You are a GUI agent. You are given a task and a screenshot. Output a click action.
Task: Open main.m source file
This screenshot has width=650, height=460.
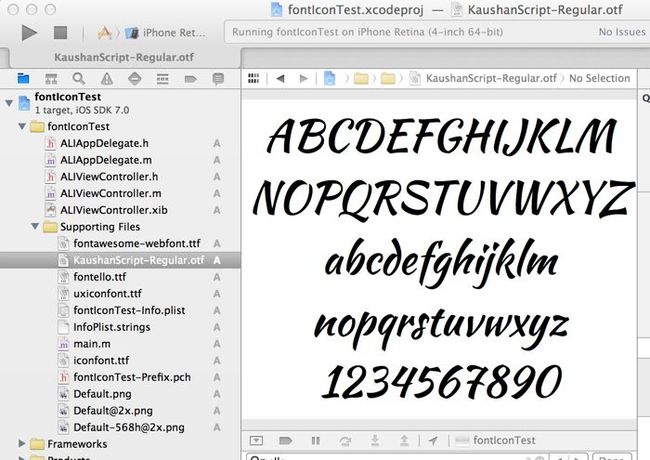point(92,344)
